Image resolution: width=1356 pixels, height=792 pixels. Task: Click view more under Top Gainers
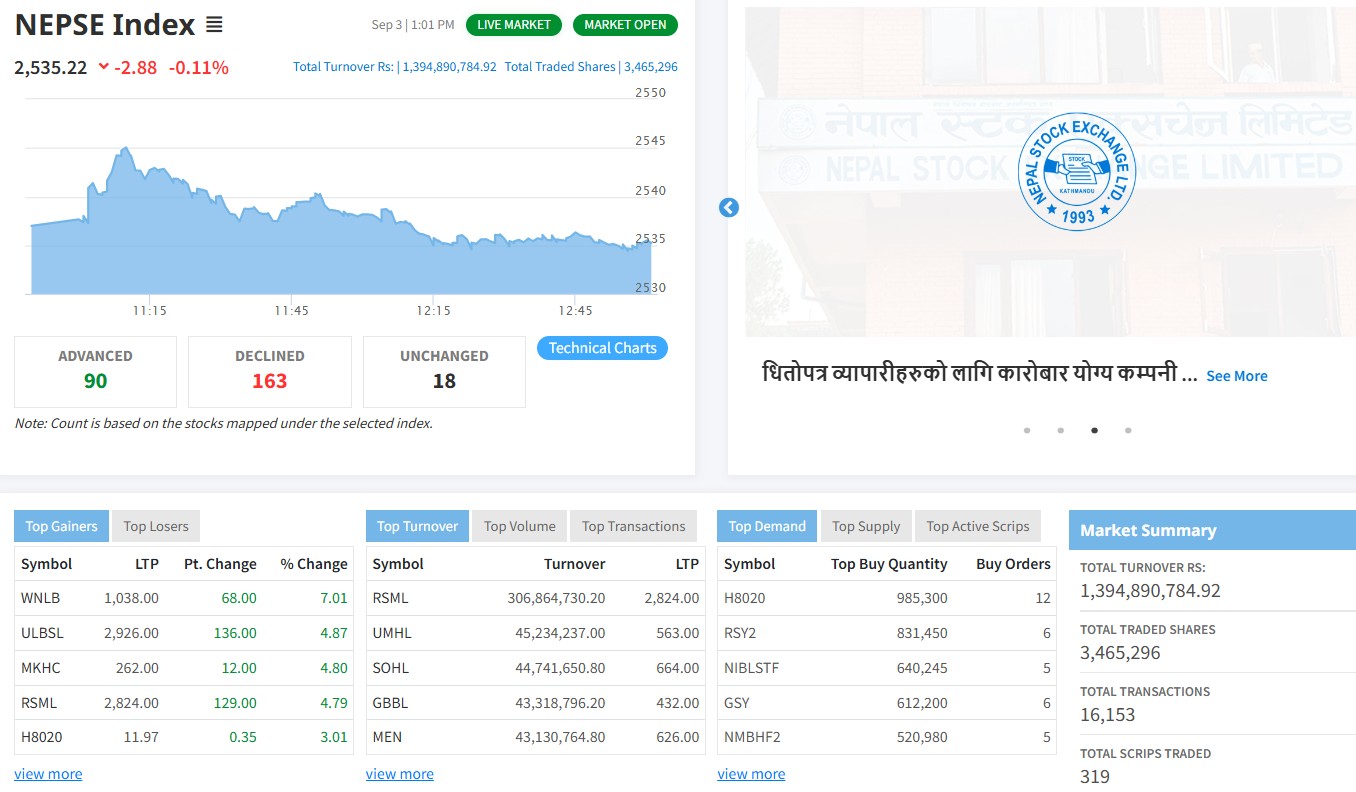coord(48,774)
